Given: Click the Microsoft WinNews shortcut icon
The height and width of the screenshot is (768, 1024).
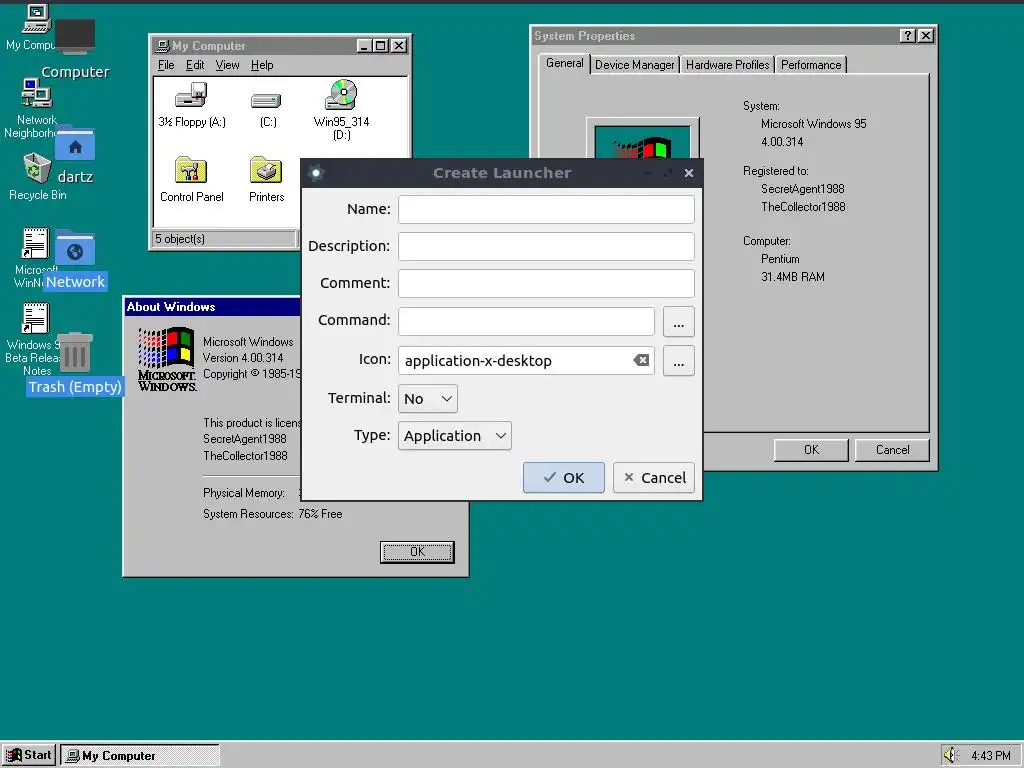Looking at the screenshot, I should pyautogui.click(x=35, y=243).
